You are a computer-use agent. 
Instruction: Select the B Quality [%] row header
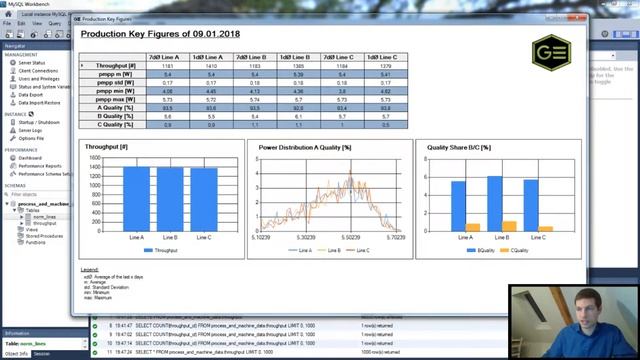point(114,116)
